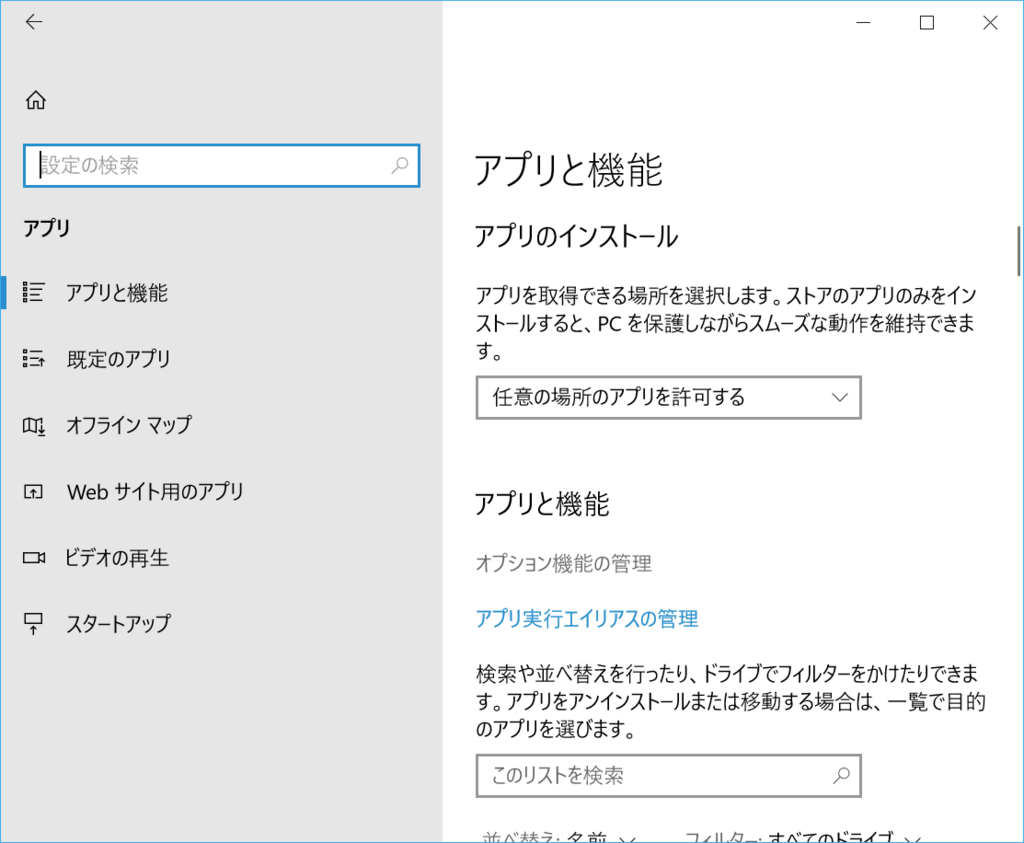Open the フィルター drives dropdown

803,836
